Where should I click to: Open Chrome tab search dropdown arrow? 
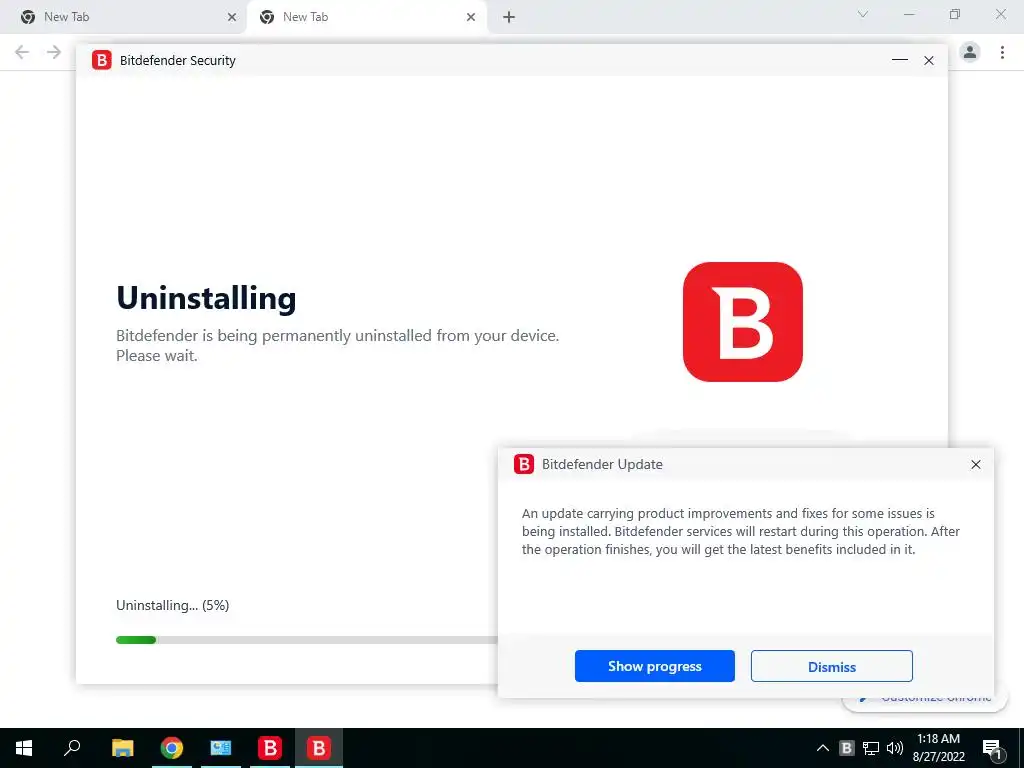point(863,14)
